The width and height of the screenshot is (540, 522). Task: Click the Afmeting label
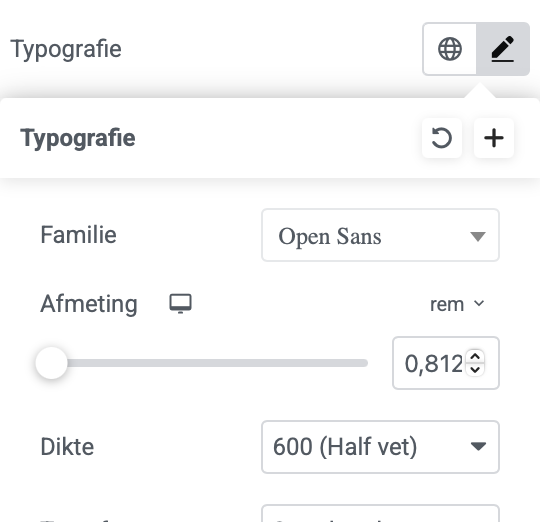(89, 304)
